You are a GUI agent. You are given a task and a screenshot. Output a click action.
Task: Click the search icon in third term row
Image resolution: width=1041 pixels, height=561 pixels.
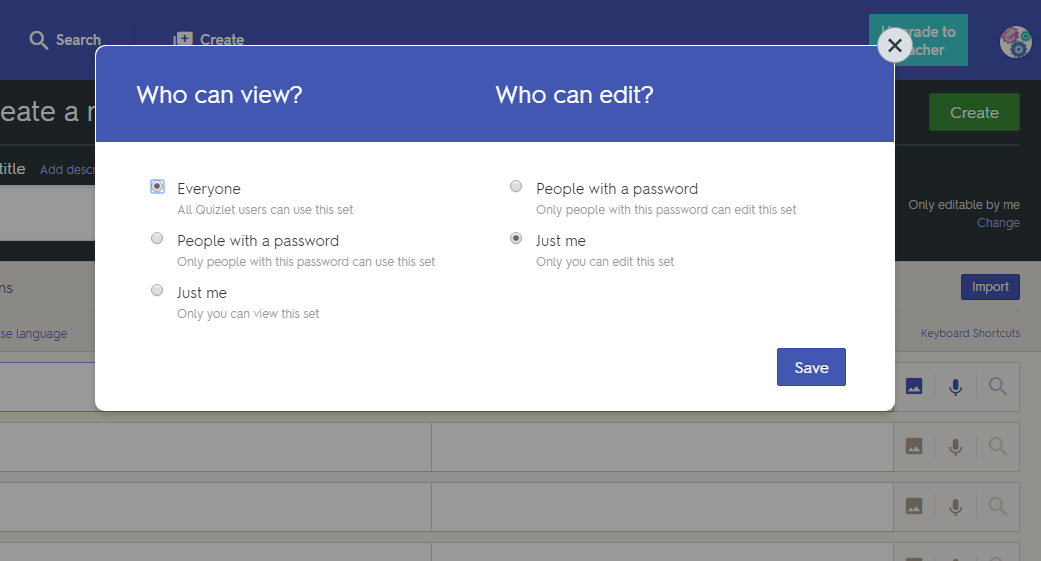tap(997, 507)
